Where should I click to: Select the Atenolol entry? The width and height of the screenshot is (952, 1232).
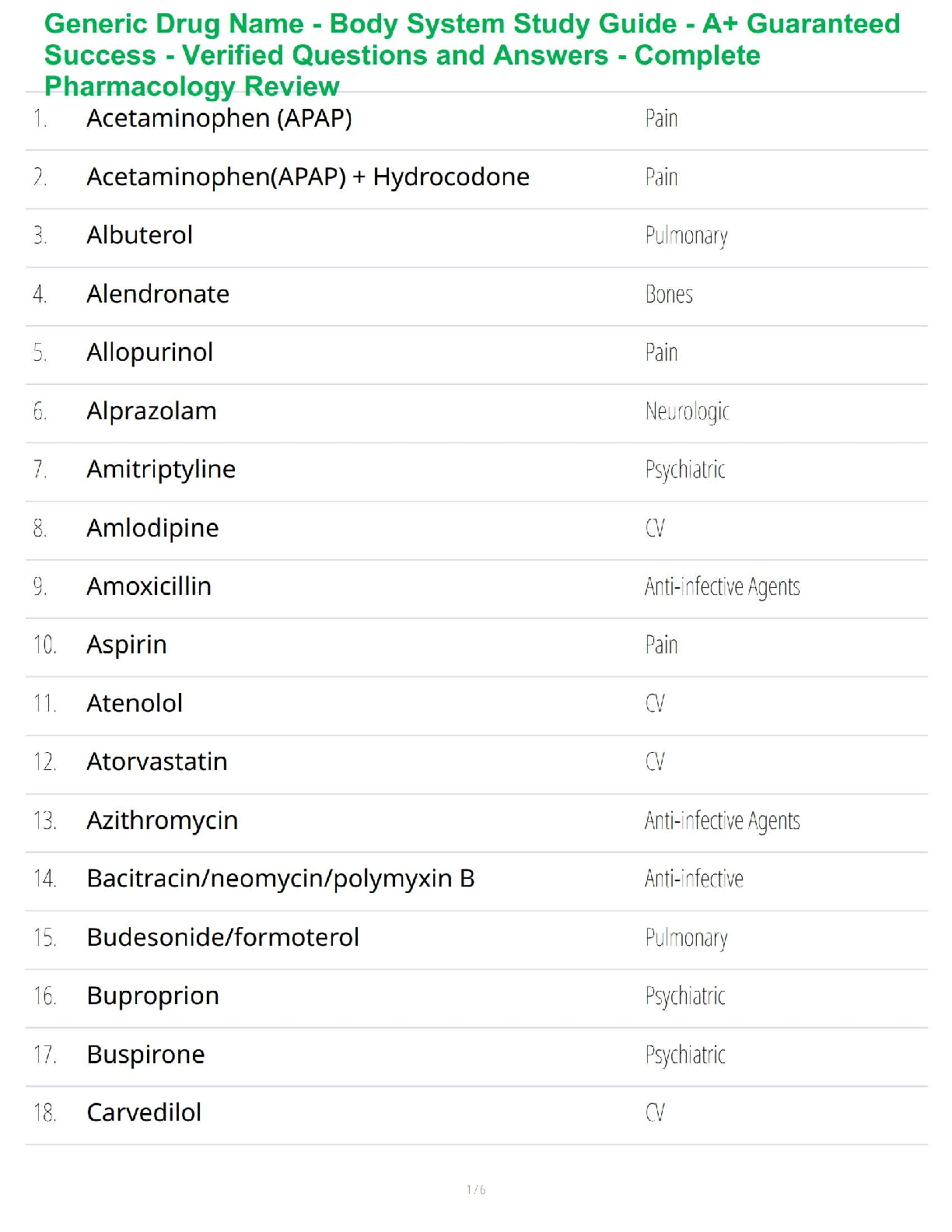[135, 703]
